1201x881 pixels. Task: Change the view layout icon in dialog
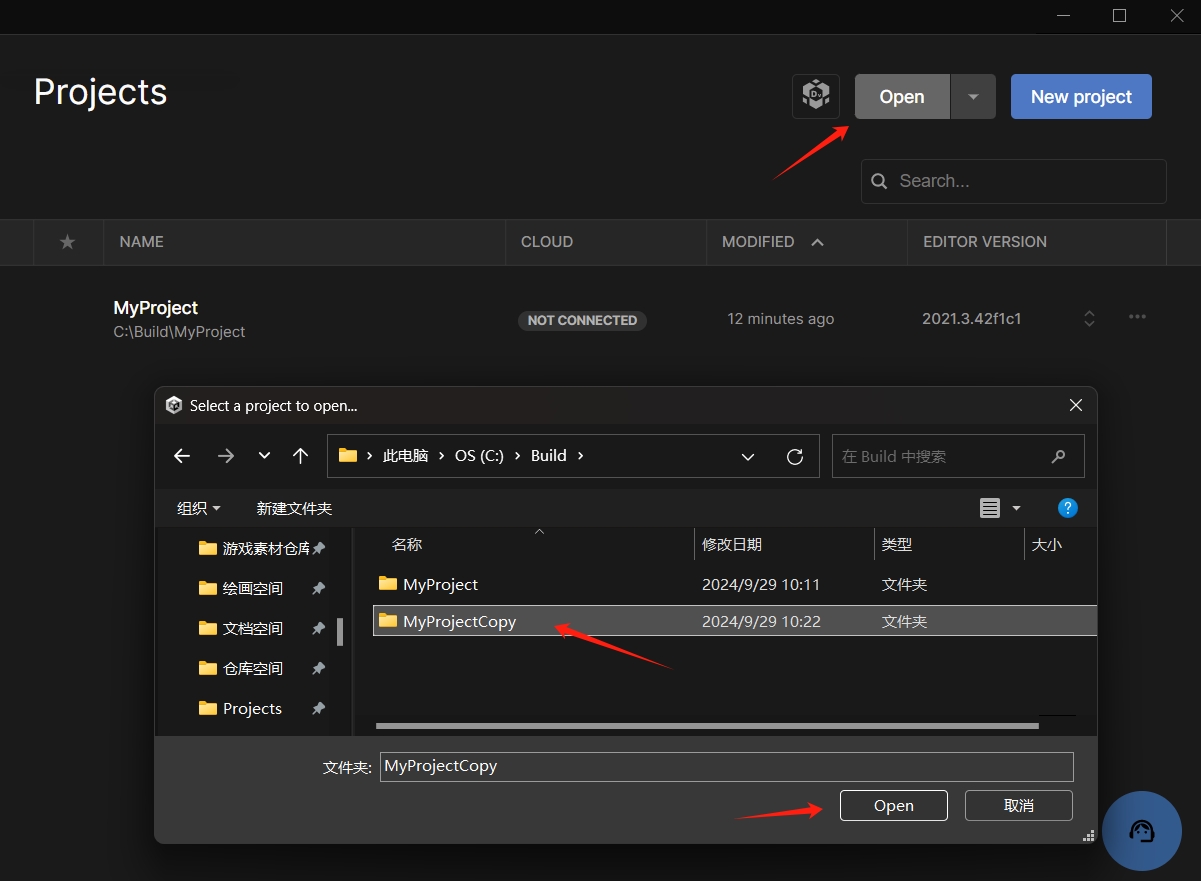pyautogui.click(x=990, y=508)
